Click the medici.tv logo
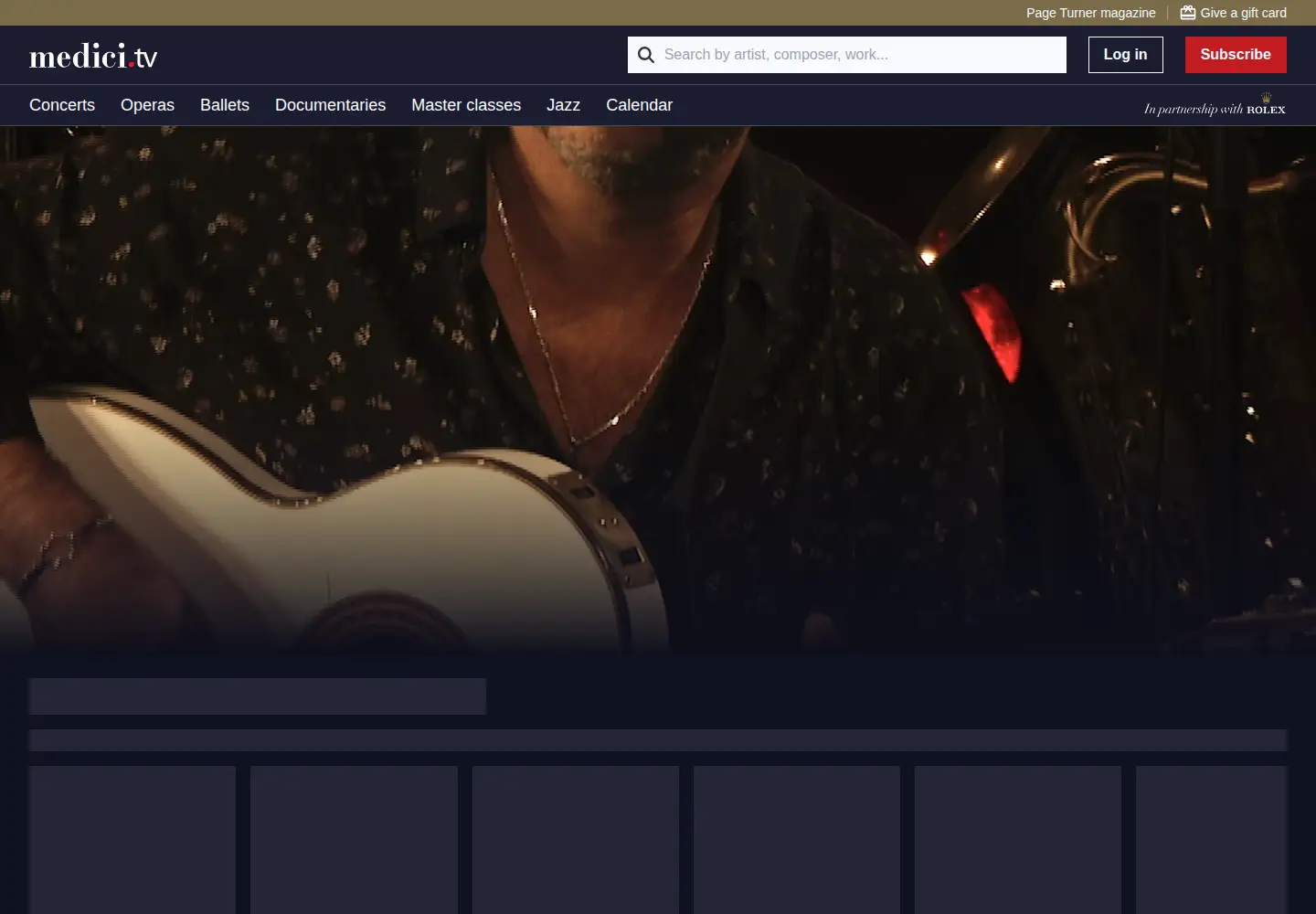 click(x=93, y=57)
